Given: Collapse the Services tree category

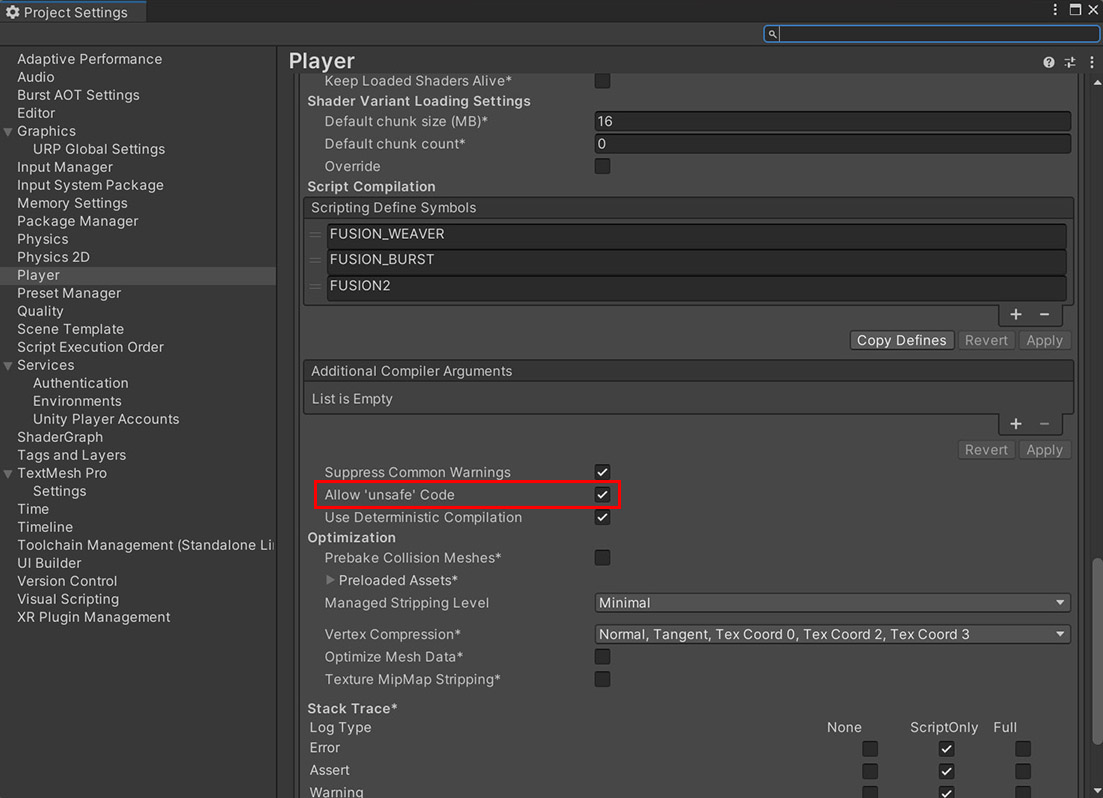Looking at the screenshot, I should [x=8, y=365].
